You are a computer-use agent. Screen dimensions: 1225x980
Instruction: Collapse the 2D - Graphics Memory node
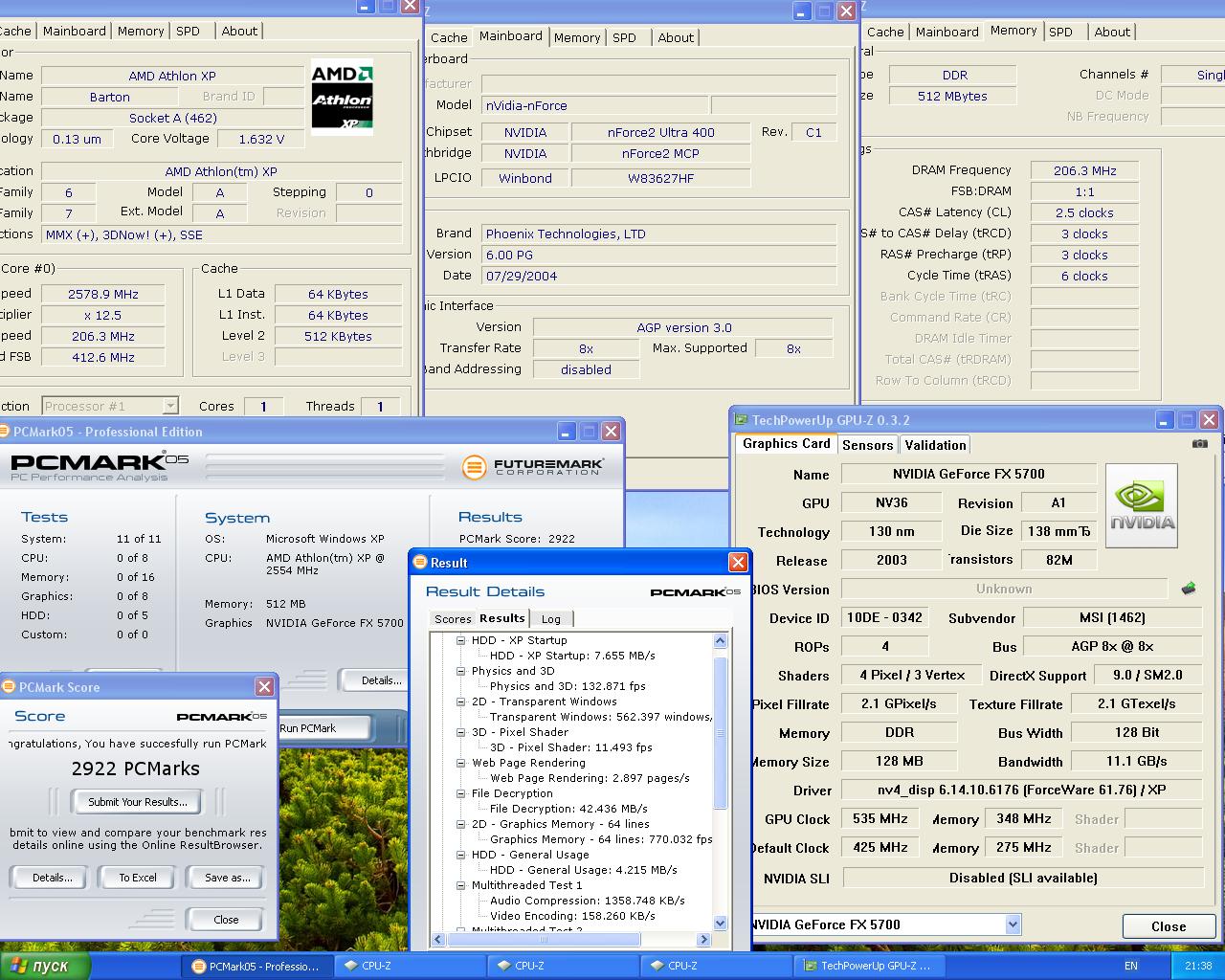(460, 824)
